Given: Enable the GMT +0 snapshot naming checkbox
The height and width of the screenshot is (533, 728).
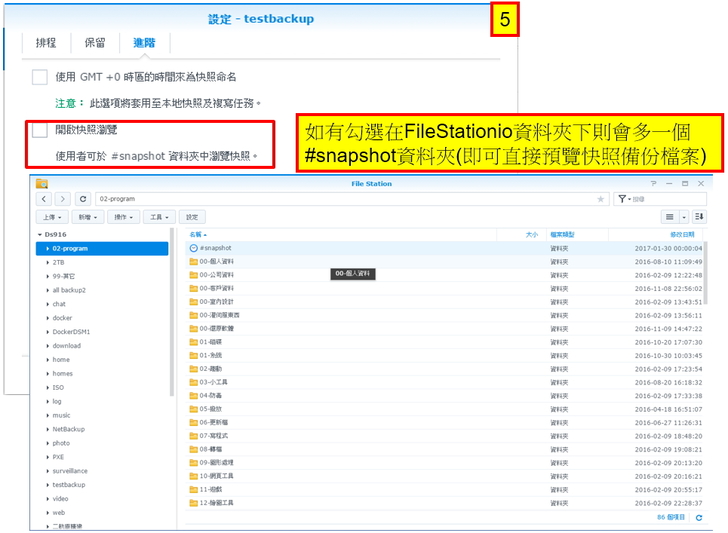Looking at the screenshot, I should tap(39, 77).
